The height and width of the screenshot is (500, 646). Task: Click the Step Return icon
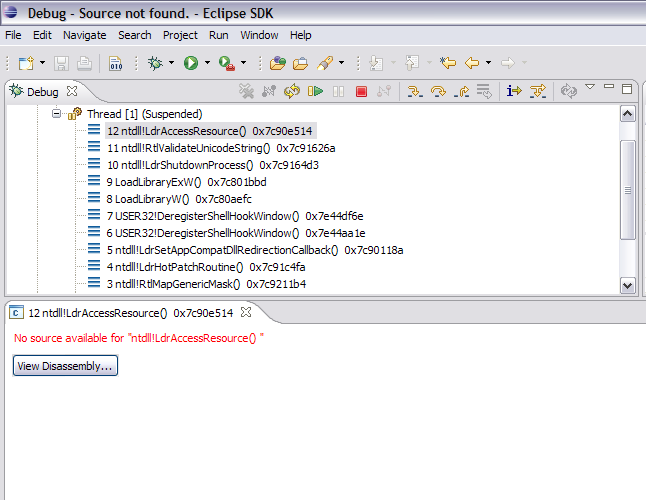click(461, 91)
